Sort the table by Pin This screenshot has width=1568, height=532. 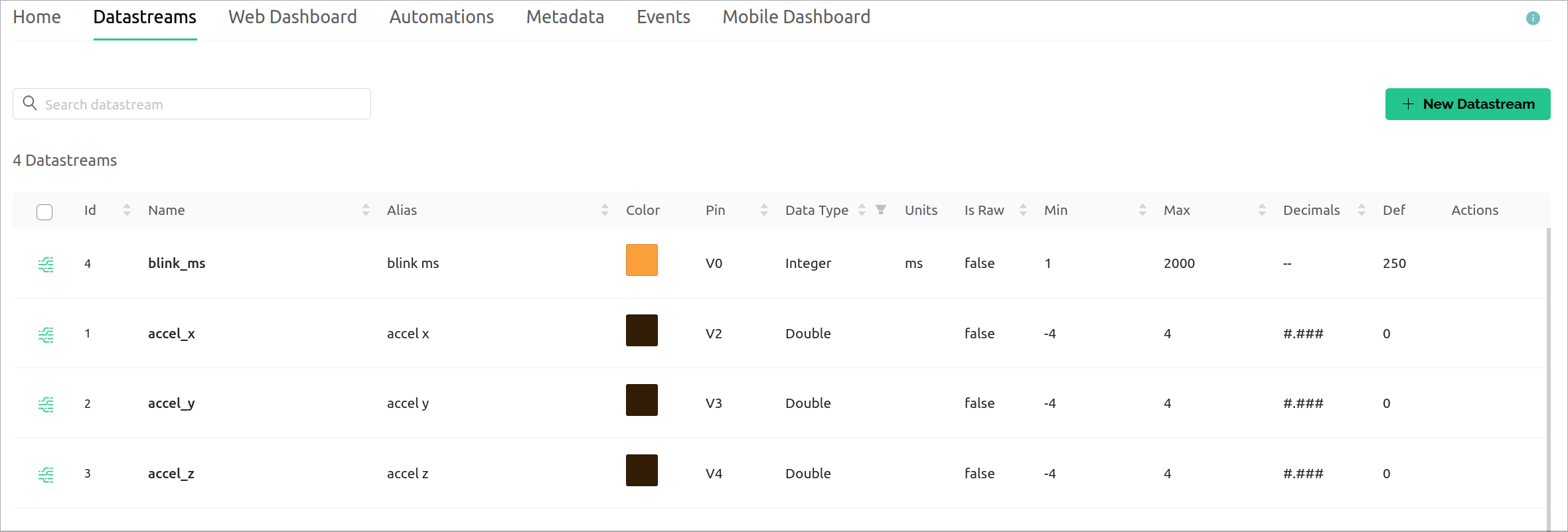point(764,210)
